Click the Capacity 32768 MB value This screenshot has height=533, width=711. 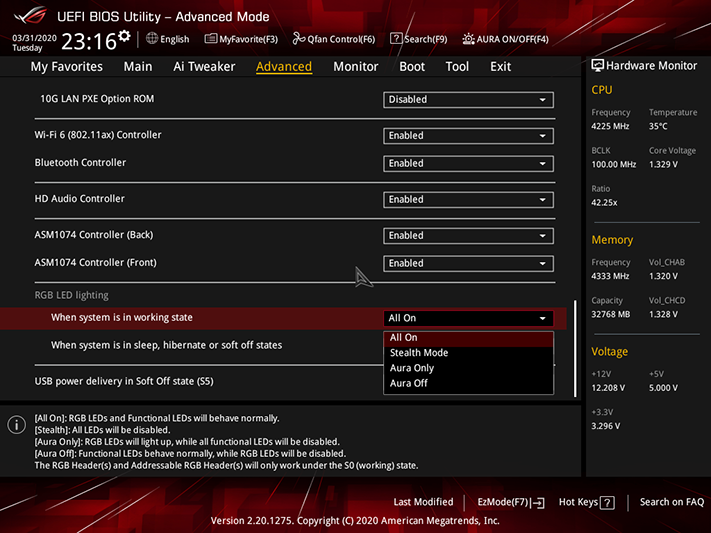610,314
